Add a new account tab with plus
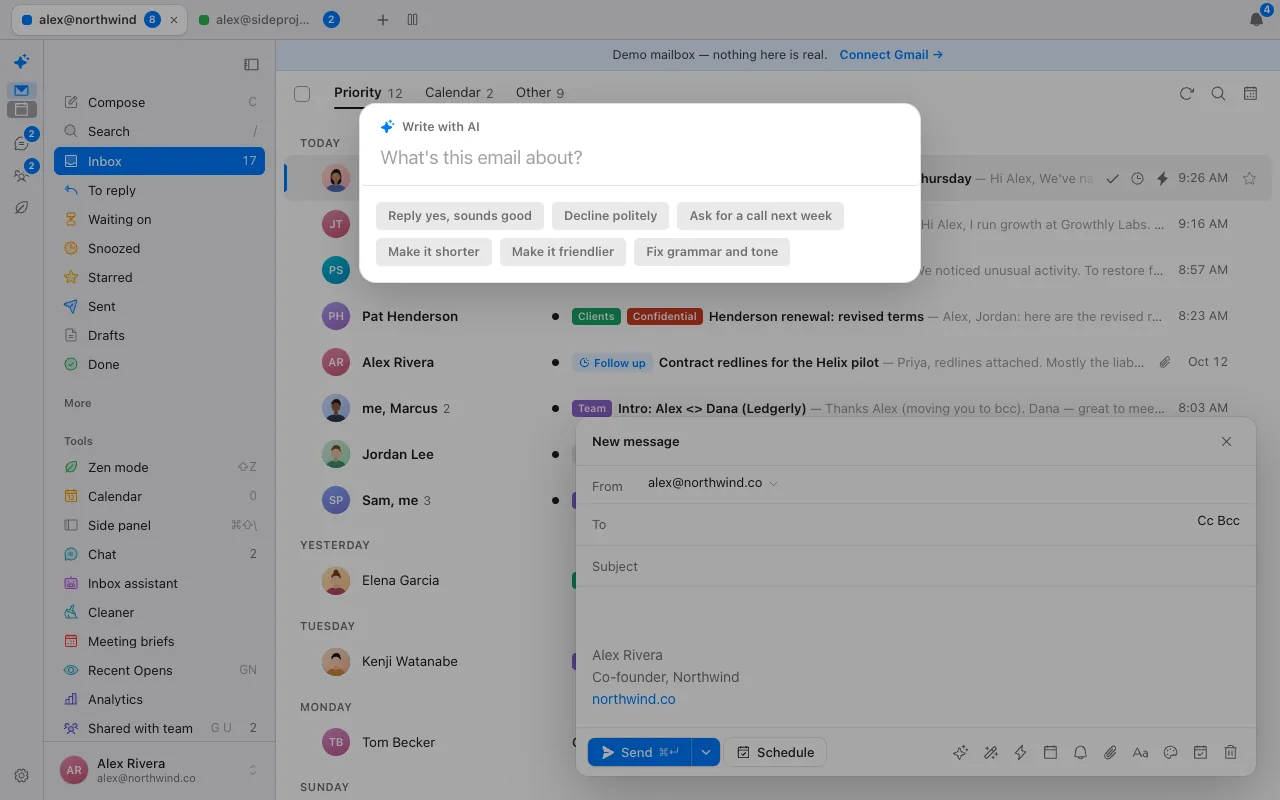Viewport: 1280px width, 800px height. [382, 20]
